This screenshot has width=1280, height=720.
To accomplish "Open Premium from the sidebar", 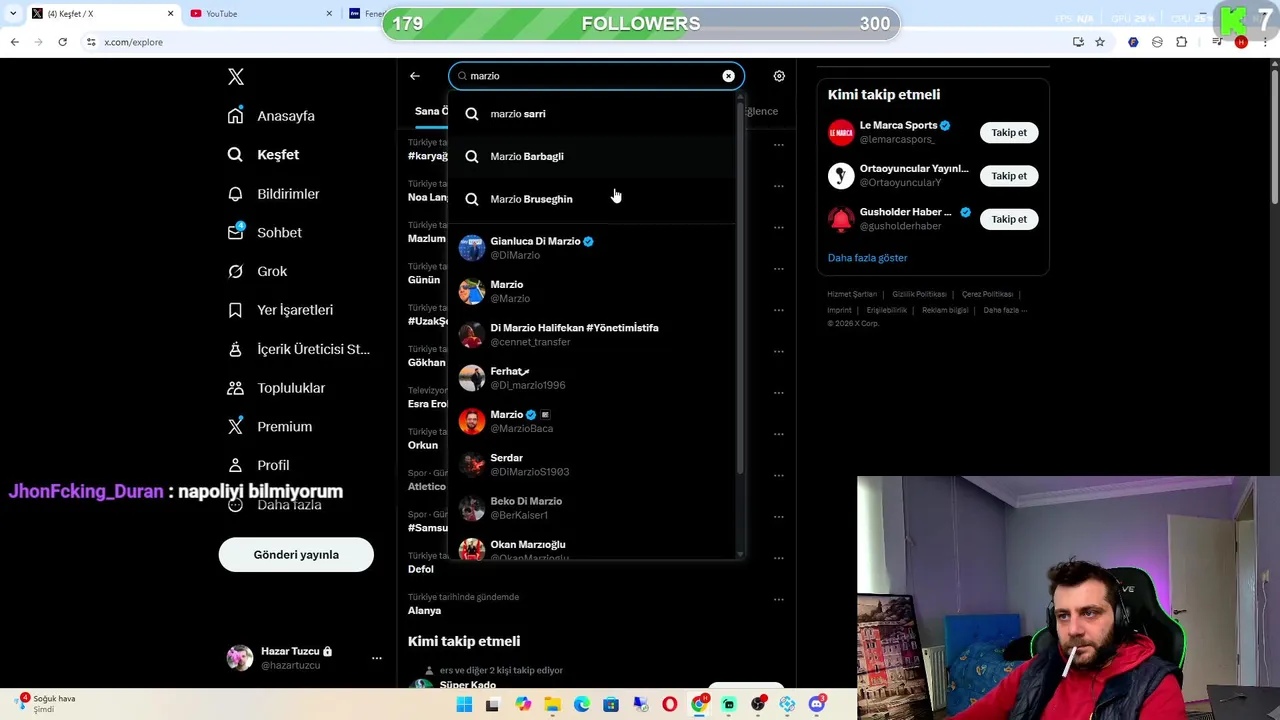I will coord(269,427).
